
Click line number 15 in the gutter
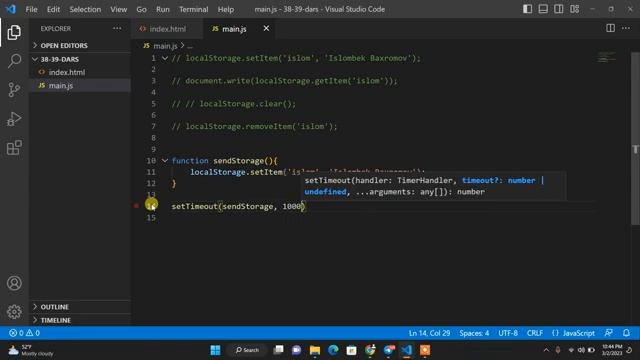tap(151, 218)
